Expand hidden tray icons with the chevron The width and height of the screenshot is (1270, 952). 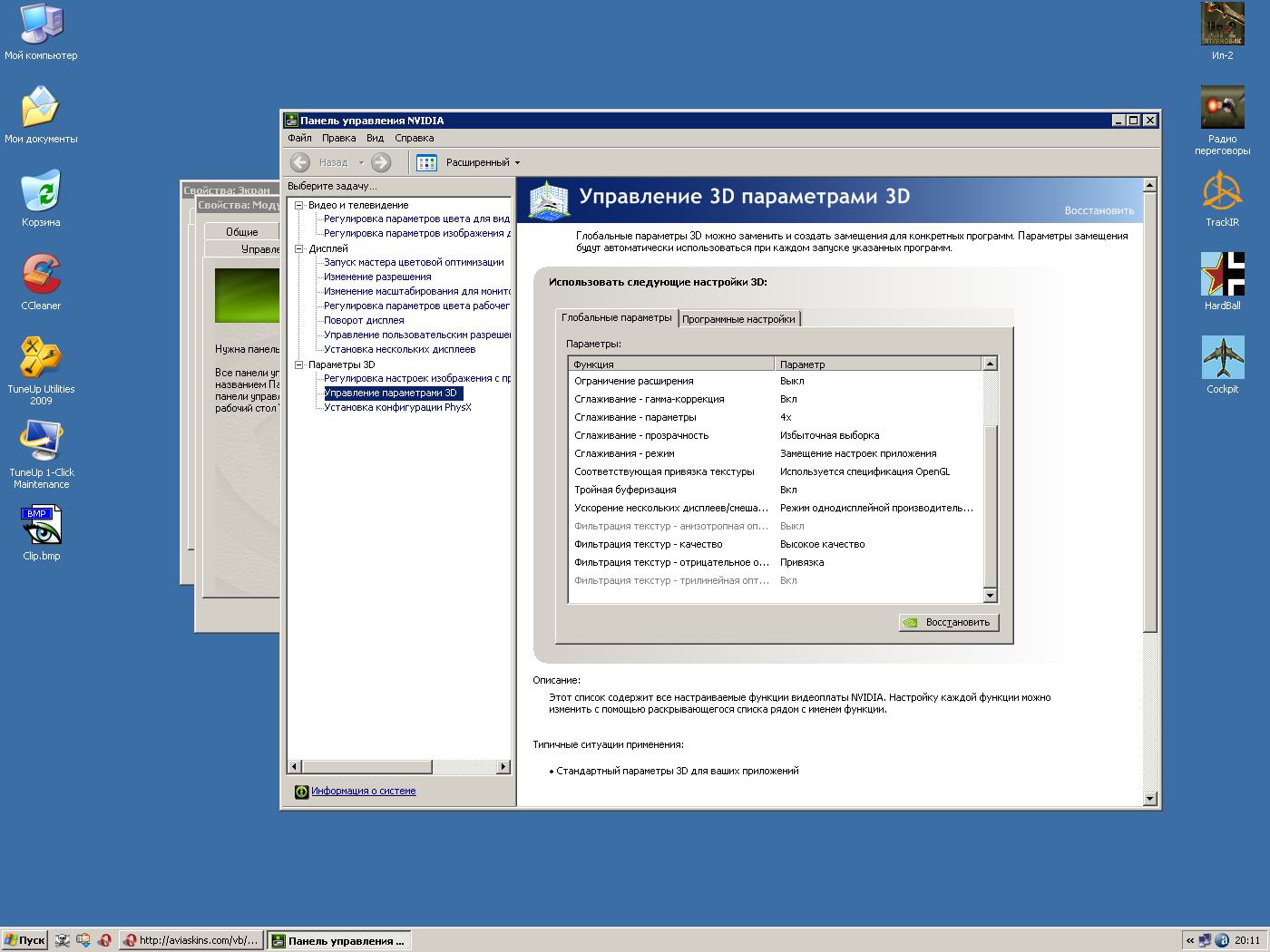tap(1190, 940)
